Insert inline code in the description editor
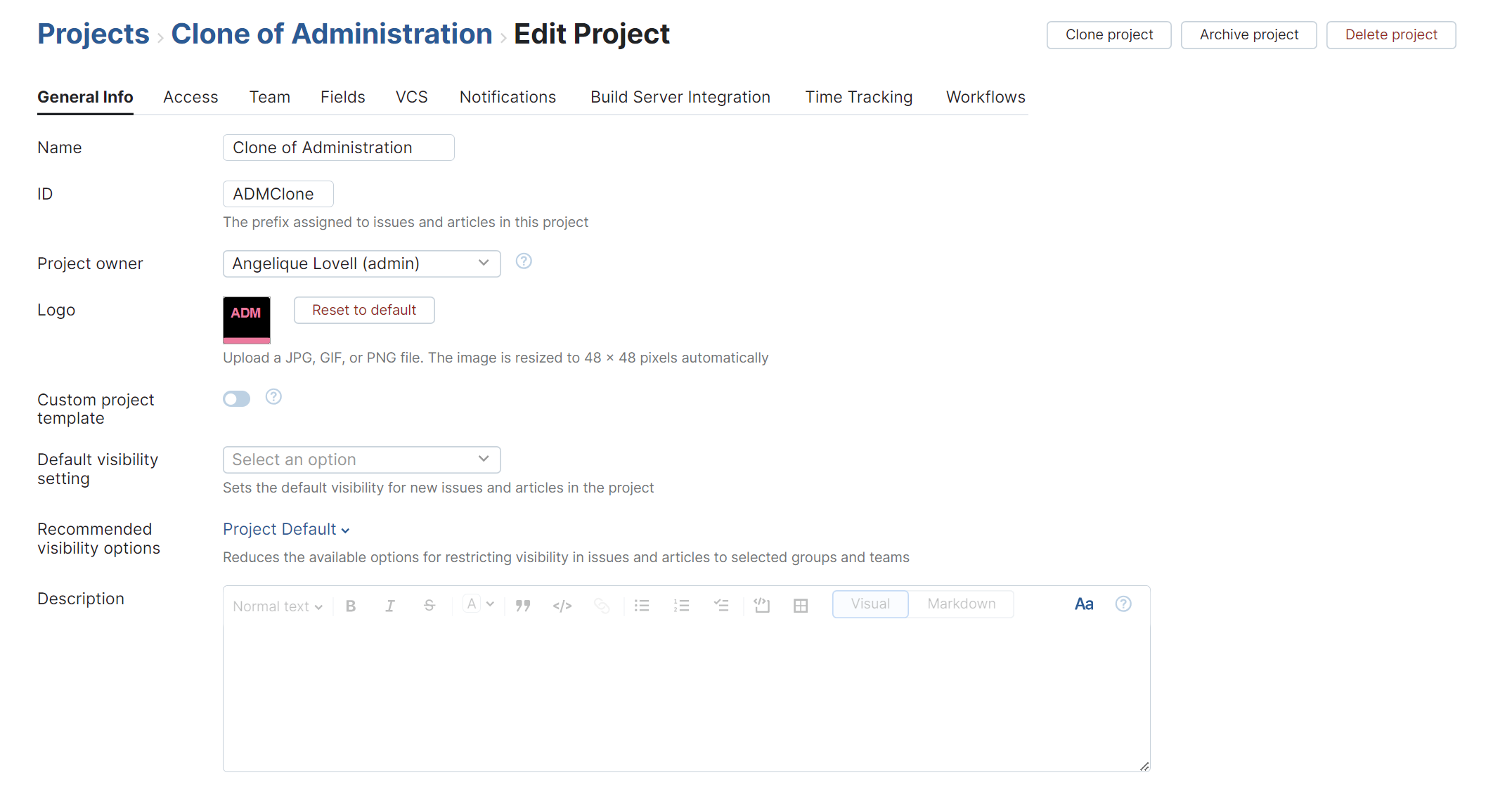 point(562,605)
